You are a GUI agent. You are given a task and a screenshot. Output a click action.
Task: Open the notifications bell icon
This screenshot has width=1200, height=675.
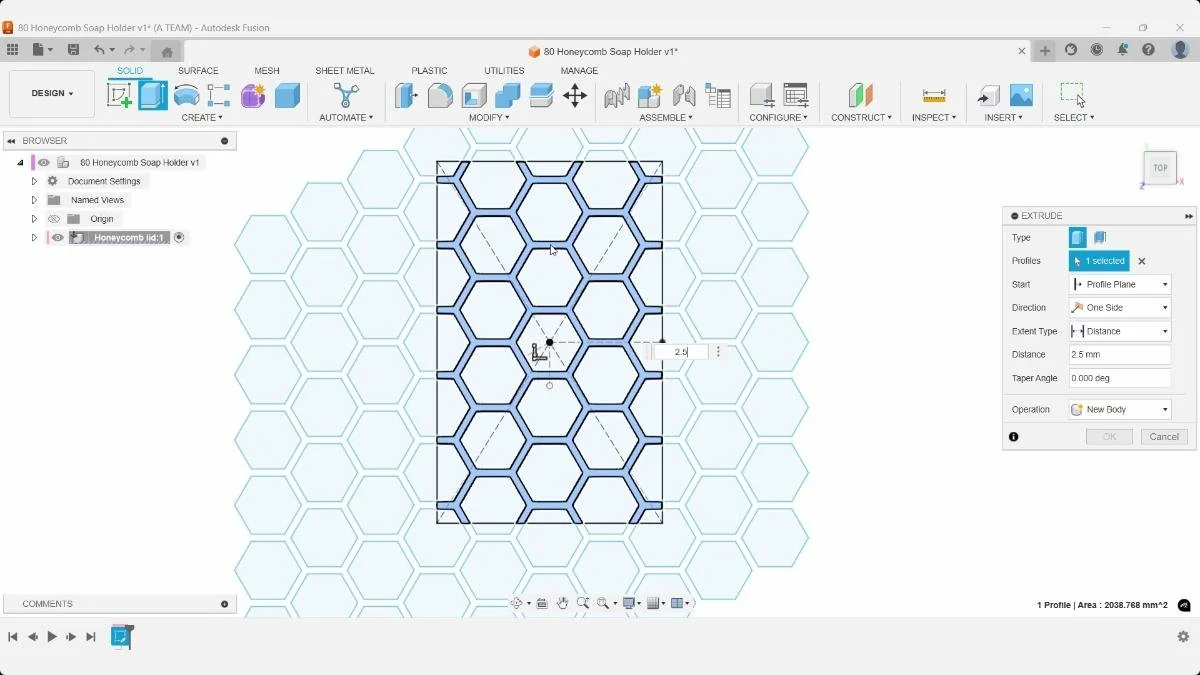(1123, 50)
